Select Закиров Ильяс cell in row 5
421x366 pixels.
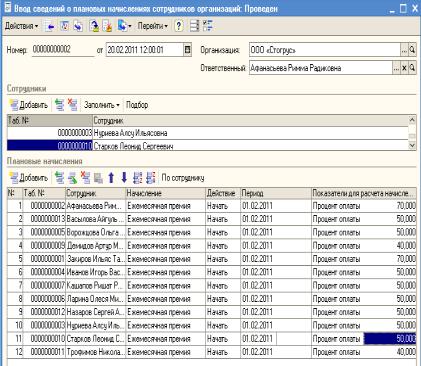click(x=95, y=259)
